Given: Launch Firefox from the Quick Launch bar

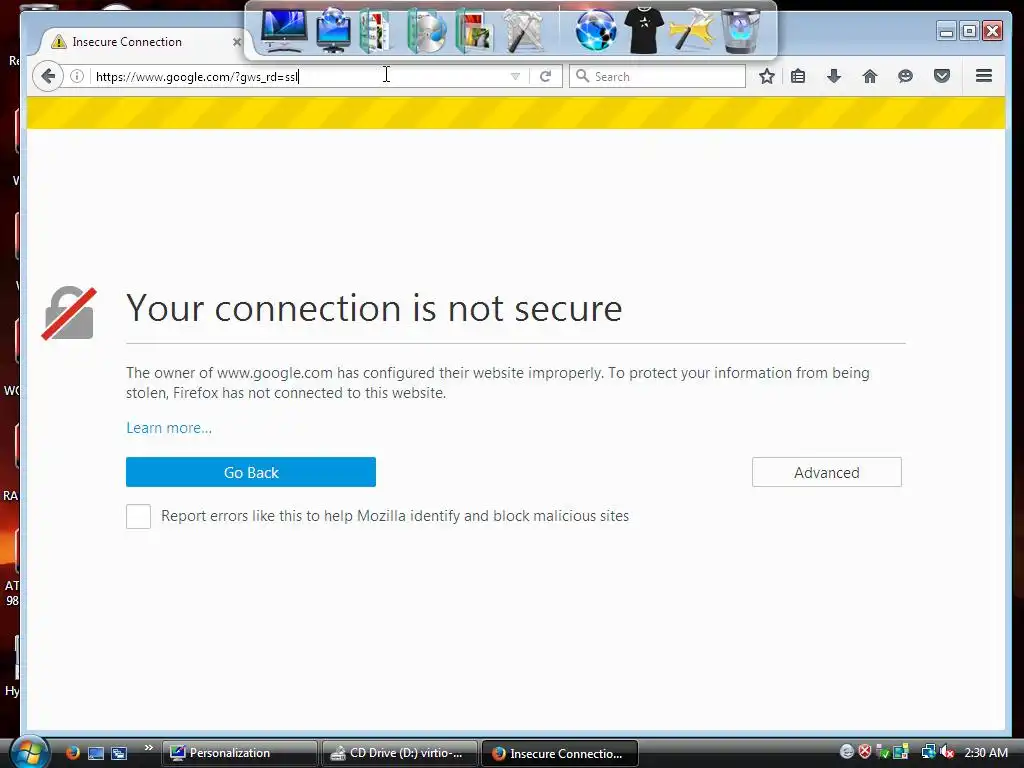Looking at the screenshot, I should click(x=72, y=753).
